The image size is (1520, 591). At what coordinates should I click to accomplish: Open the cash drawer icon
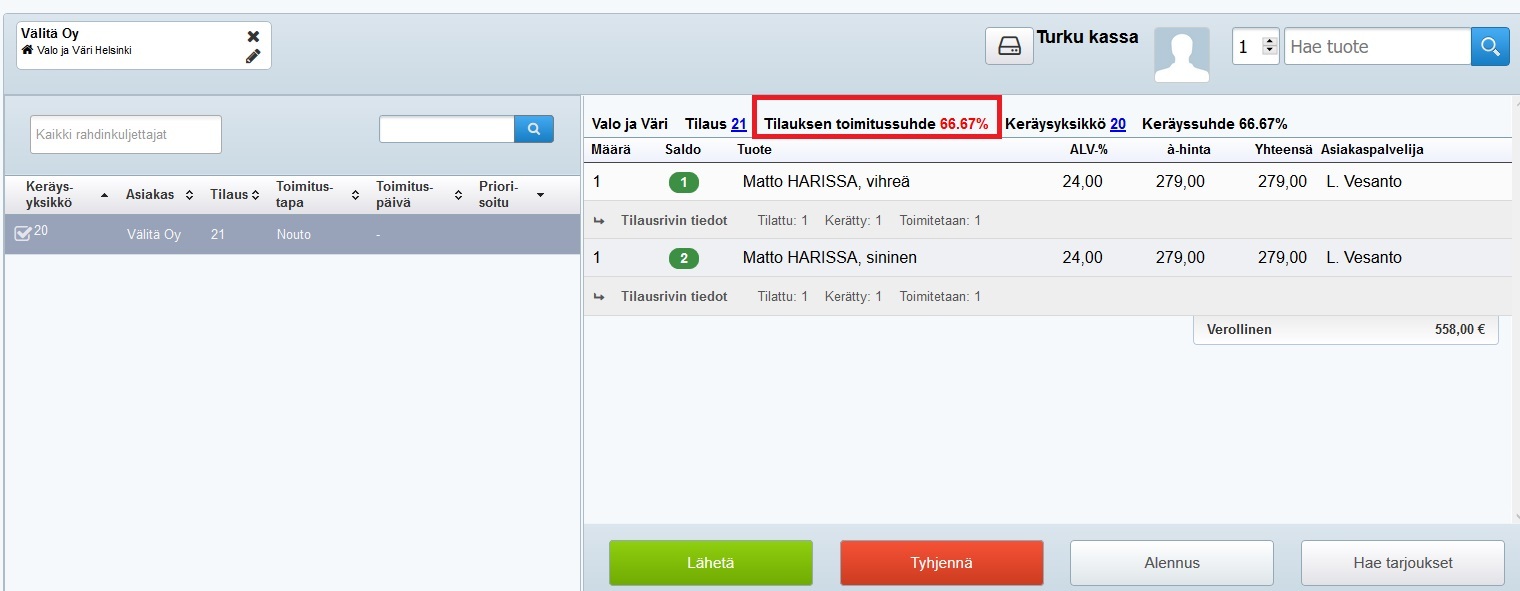[1009, 46]
